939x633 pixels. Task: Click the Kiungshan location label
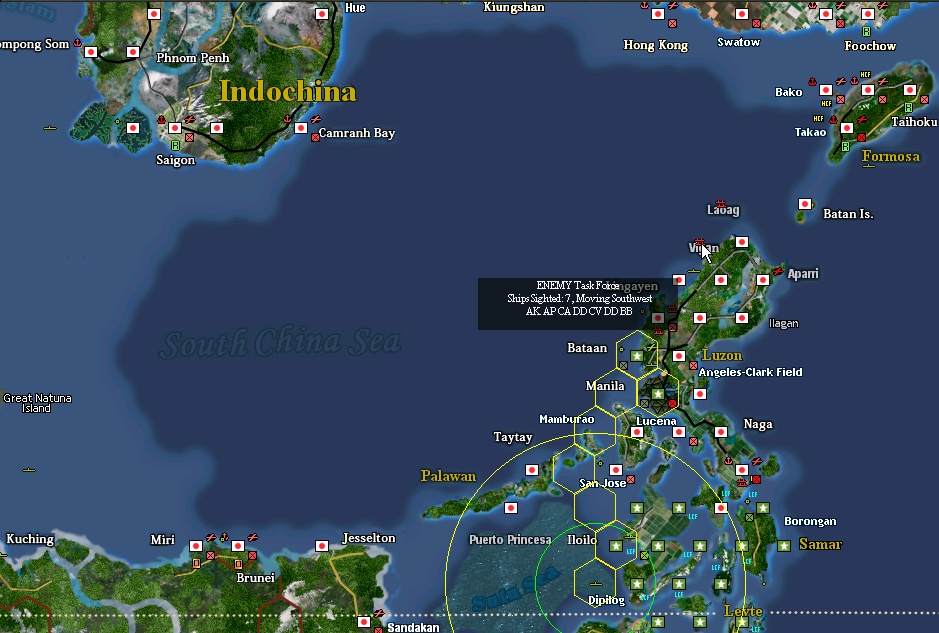pos(514,7)
